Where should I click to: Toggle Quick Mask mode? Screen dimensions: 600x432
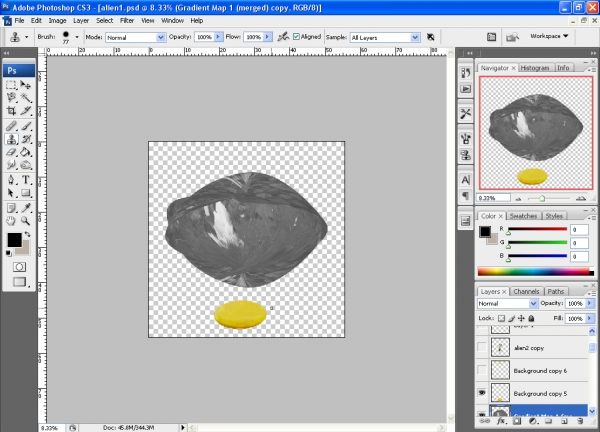click(x=19, y=267)
